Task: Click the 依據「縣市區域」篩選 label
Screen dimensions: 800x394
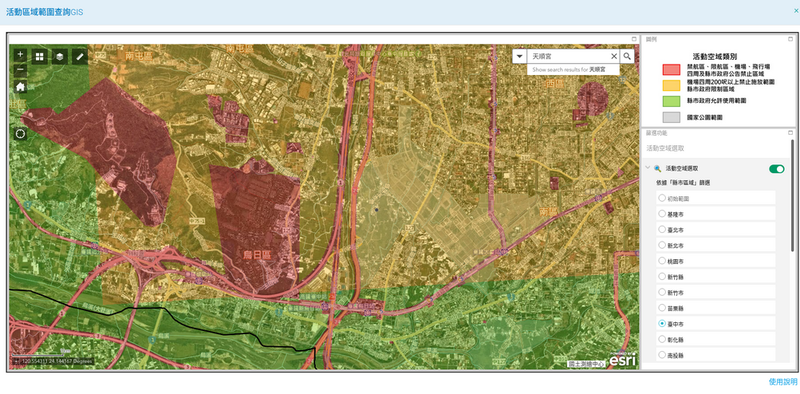Action: (684, 182)
